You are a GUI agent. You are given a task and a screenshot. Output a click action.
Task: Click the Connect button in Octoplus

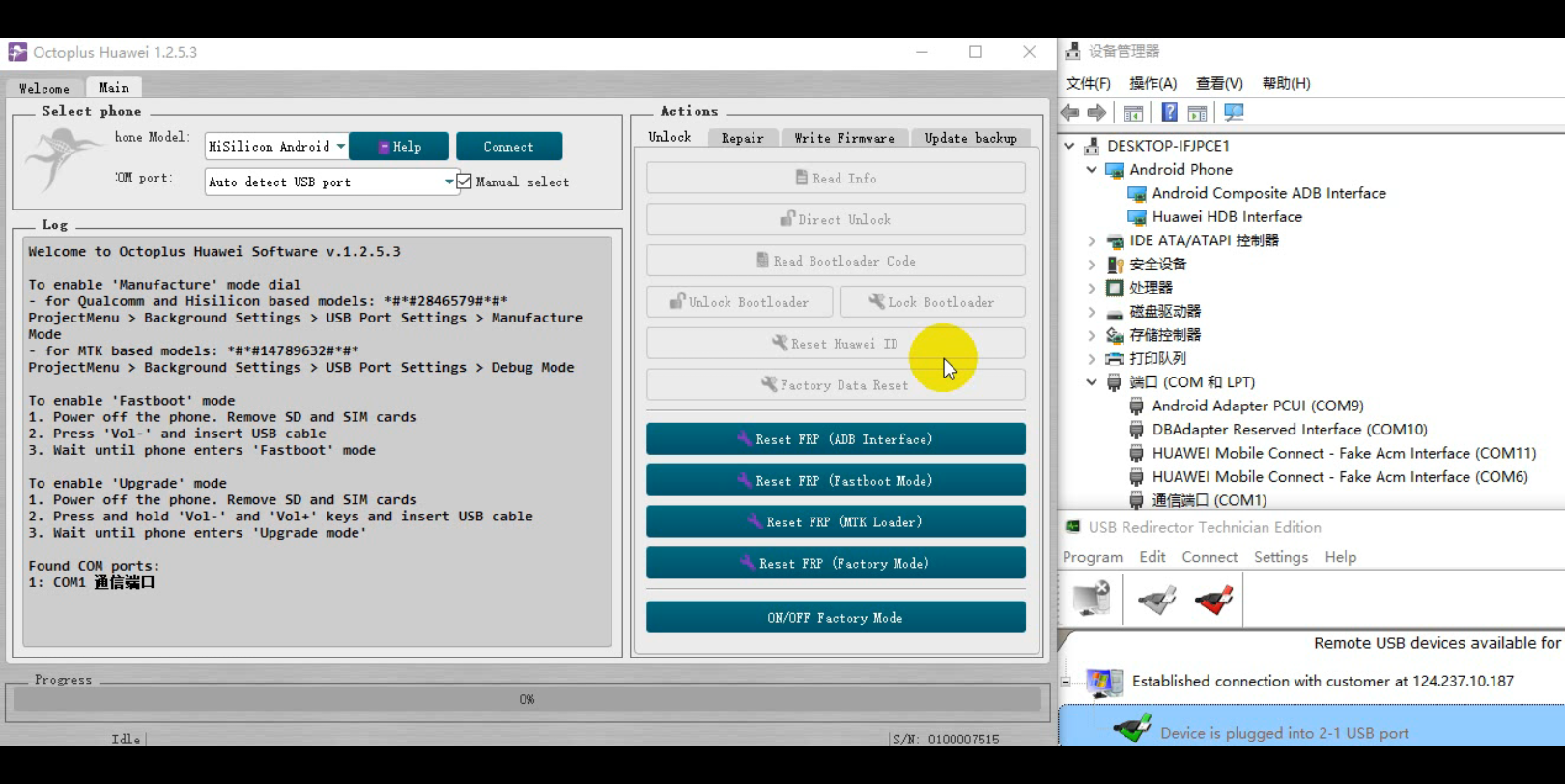(x=509, y=147)
